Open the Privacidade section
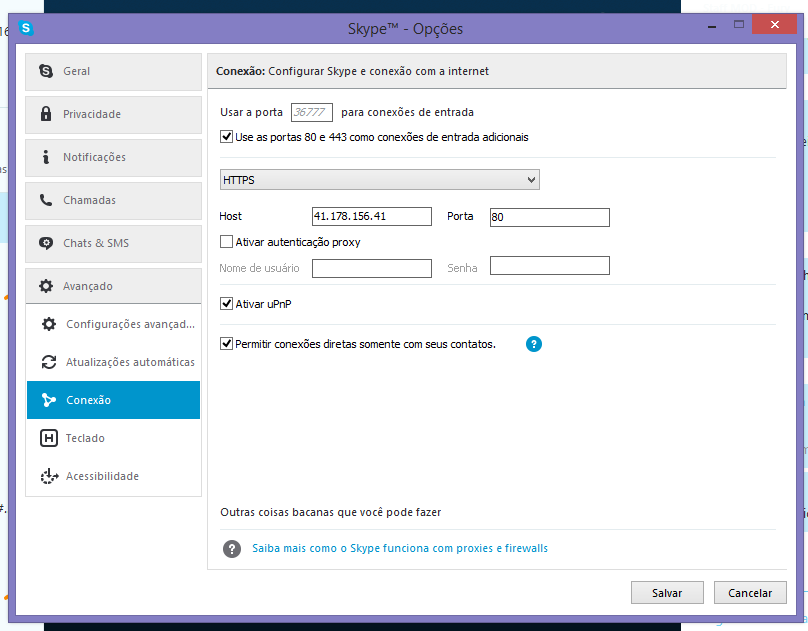The height and width of the screenshot is (631, 808). (x=113, y=114)
